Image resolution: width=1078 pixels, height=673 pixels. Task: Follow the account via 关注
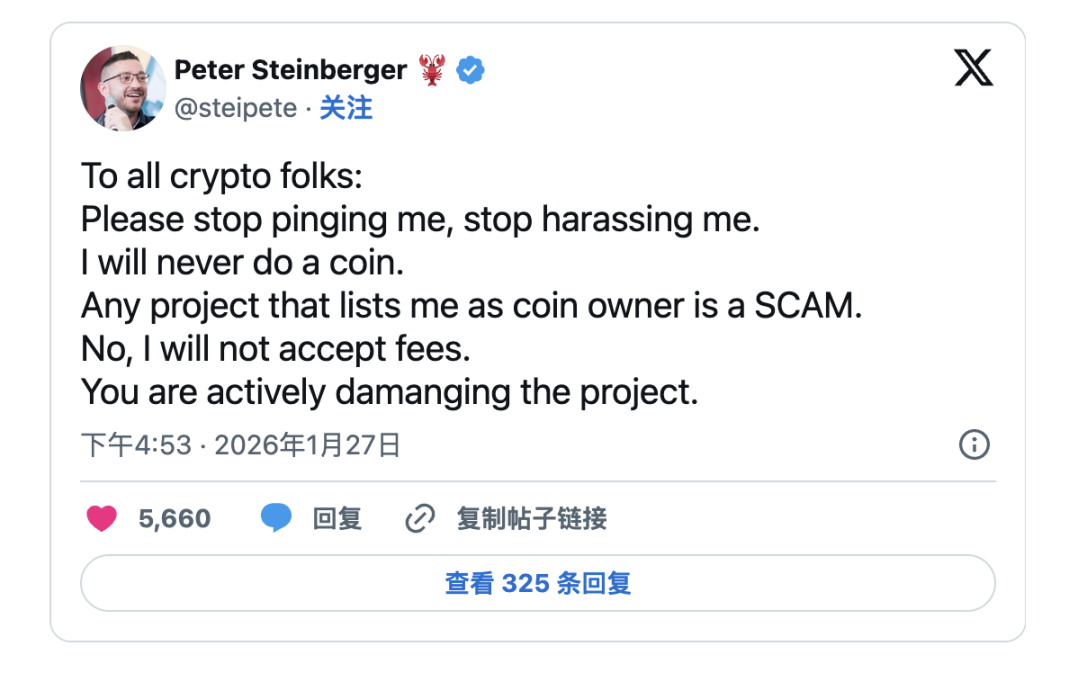pos(346,108)
